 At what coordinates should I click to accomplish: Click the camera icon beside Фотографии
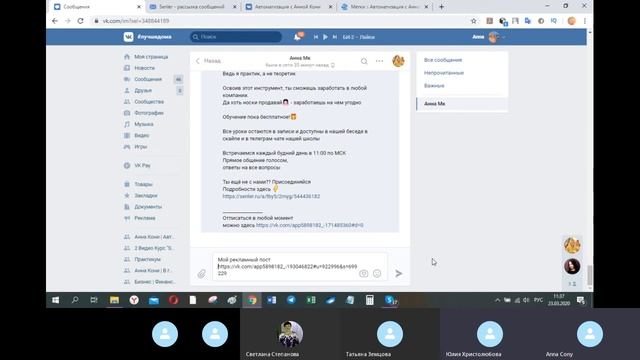pyautogui.click(x=127, y=113)
